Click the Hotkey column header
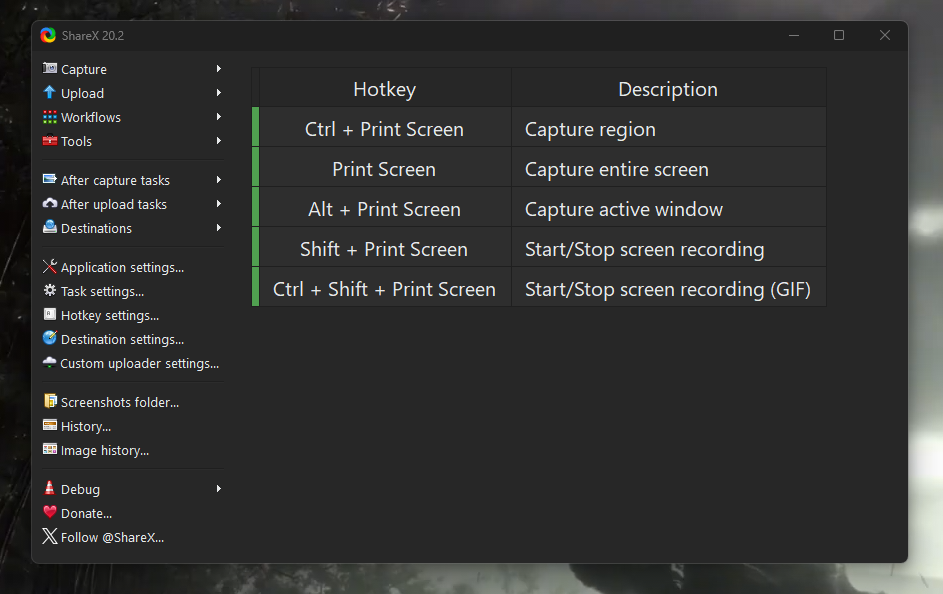The width and height of the screenshot is (943, 594). click(385, 89)
